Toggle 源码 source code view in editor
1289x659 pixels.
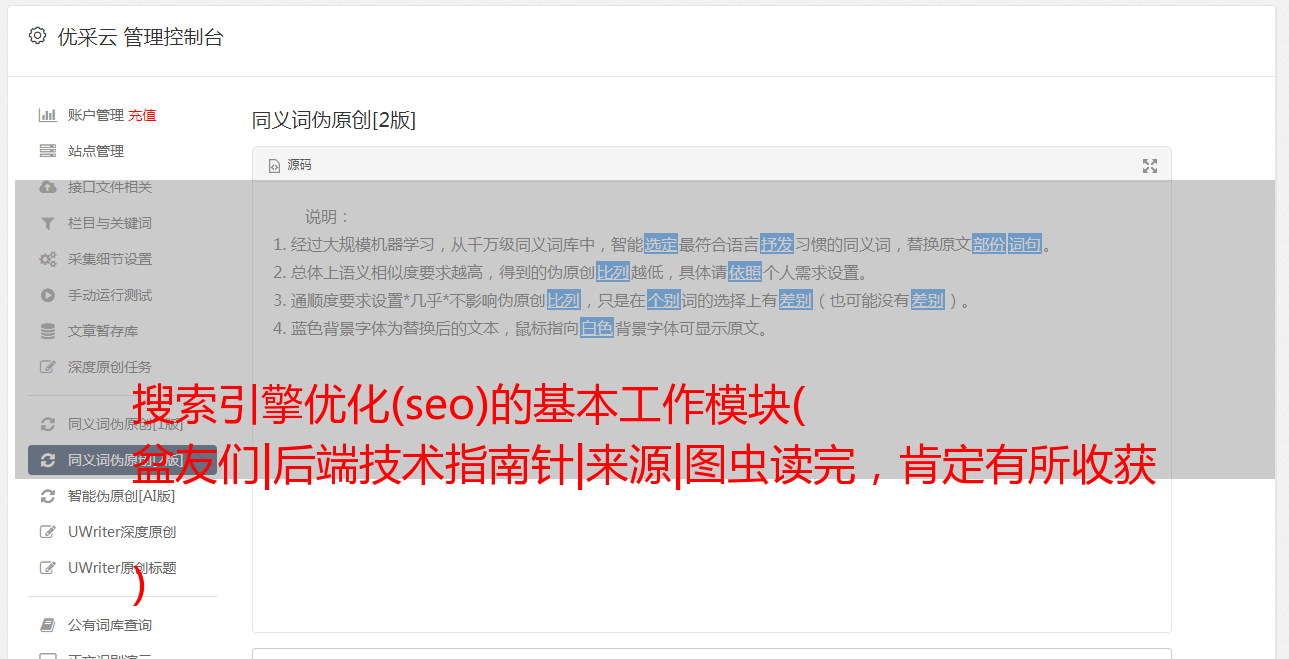(290, 165)
